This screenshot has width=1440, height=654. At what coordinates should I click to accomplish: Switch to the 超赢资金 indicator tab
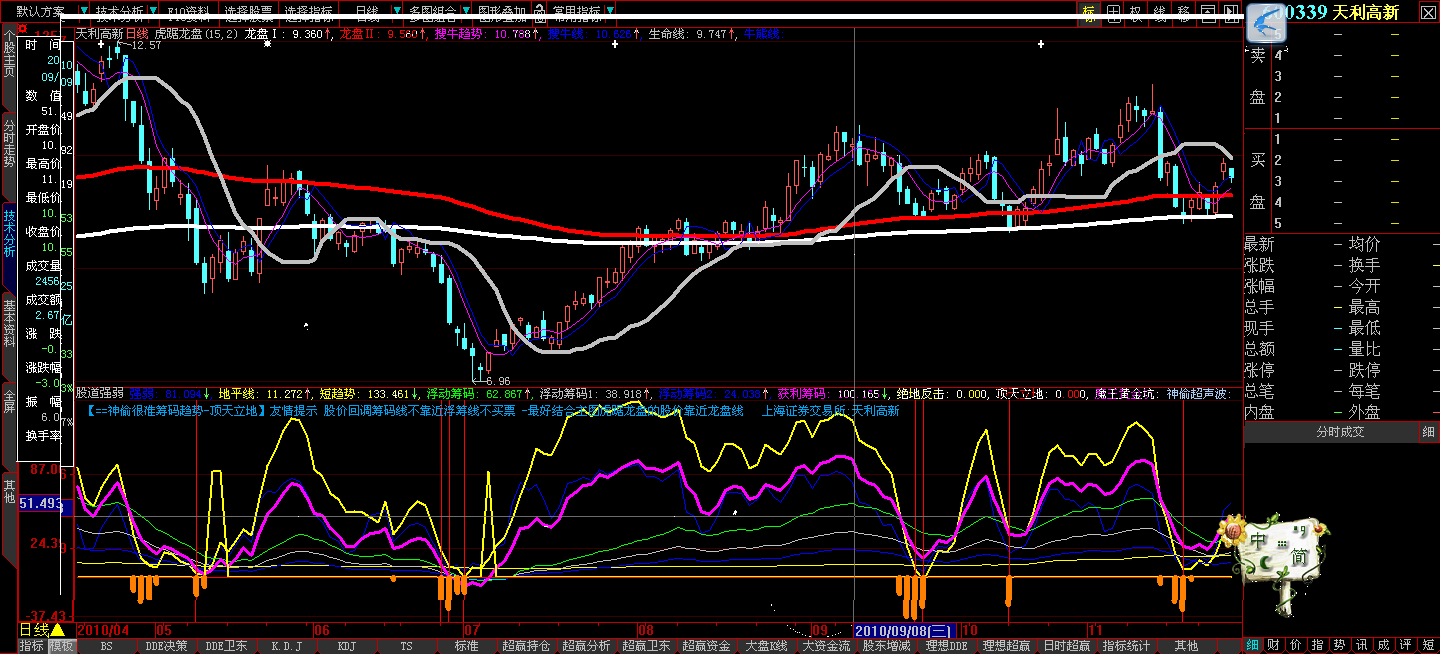[707, 646]
